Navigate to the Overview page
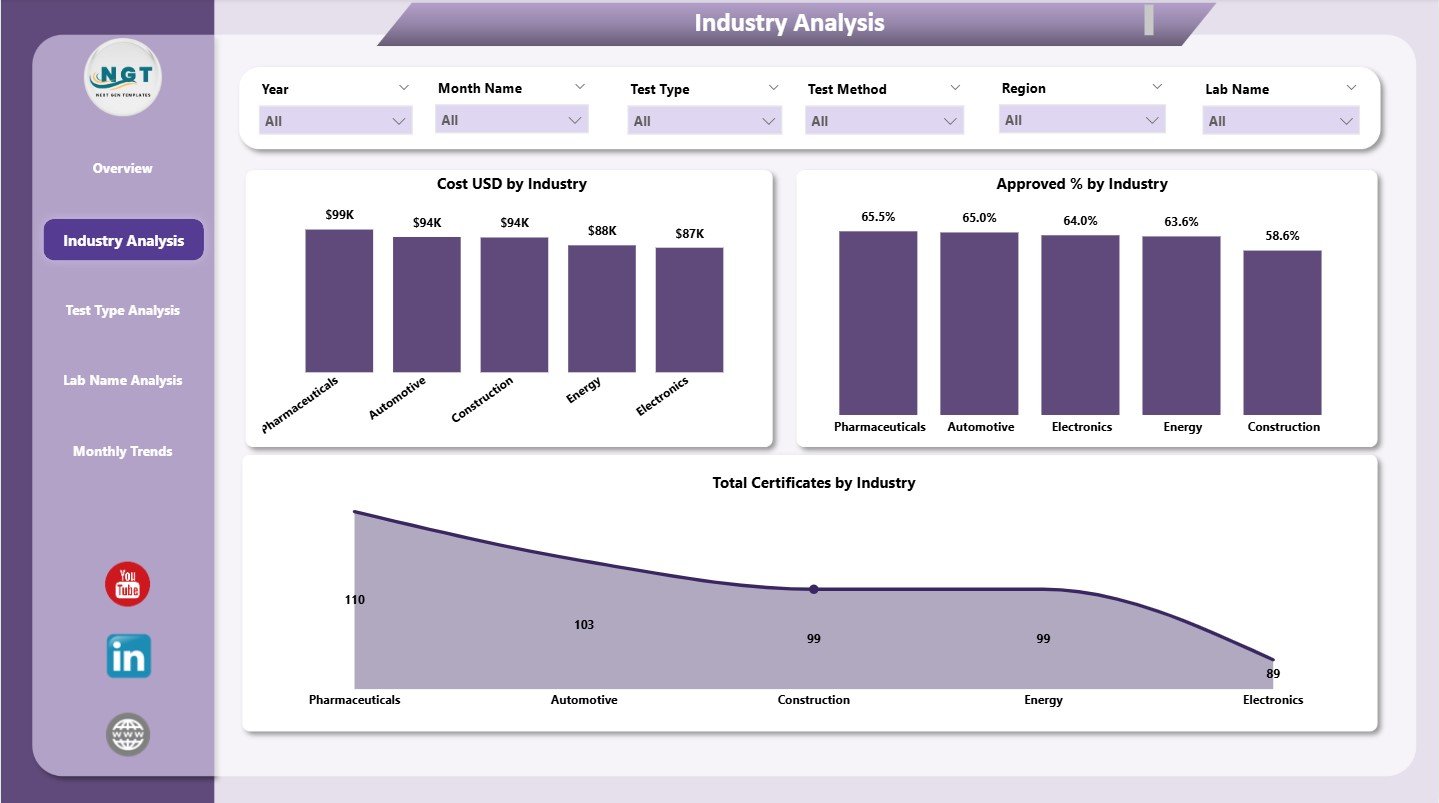 coord(122,168)
